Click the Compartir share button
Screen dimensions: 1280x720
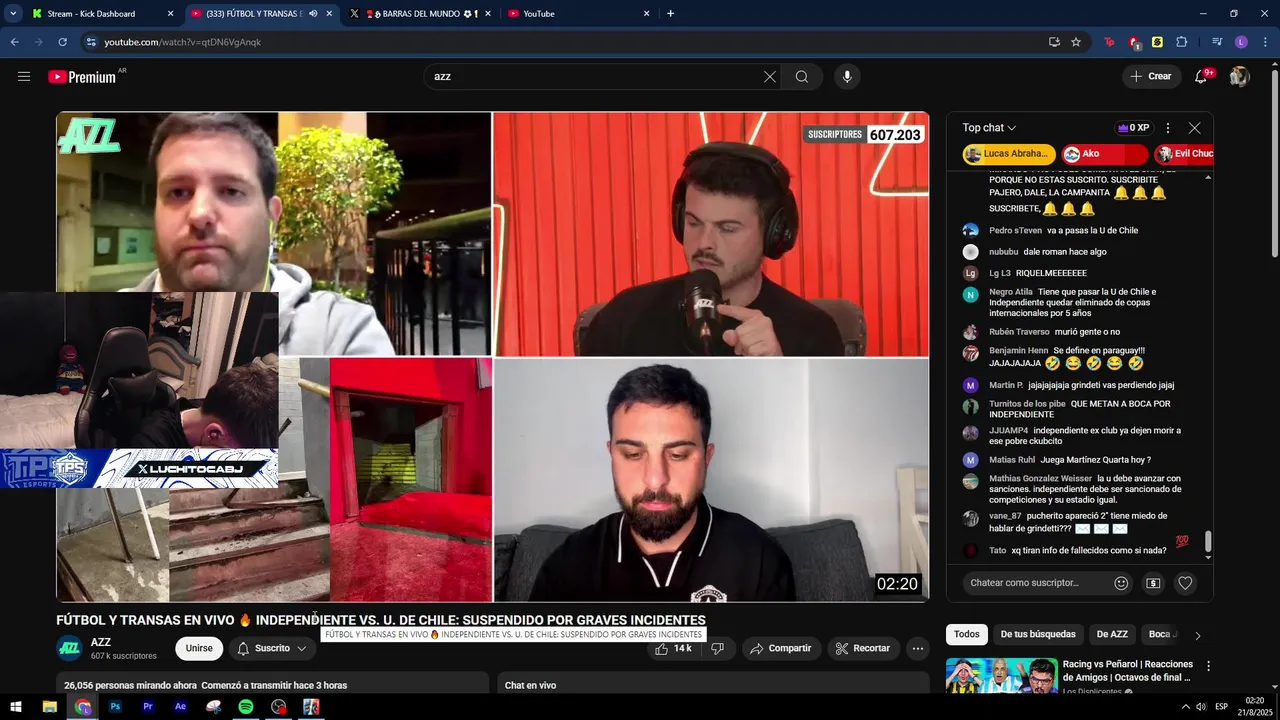click(781, 648)
